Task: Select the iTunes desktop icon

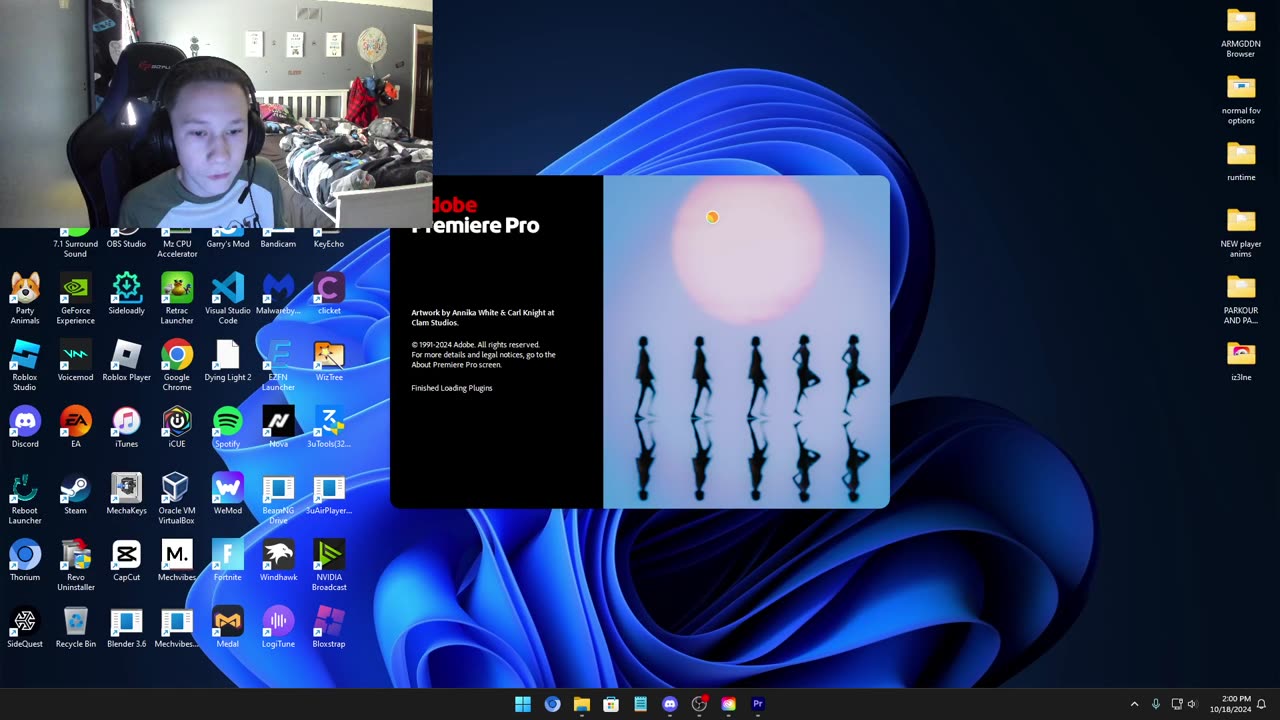Action: [x=126, y=427]
